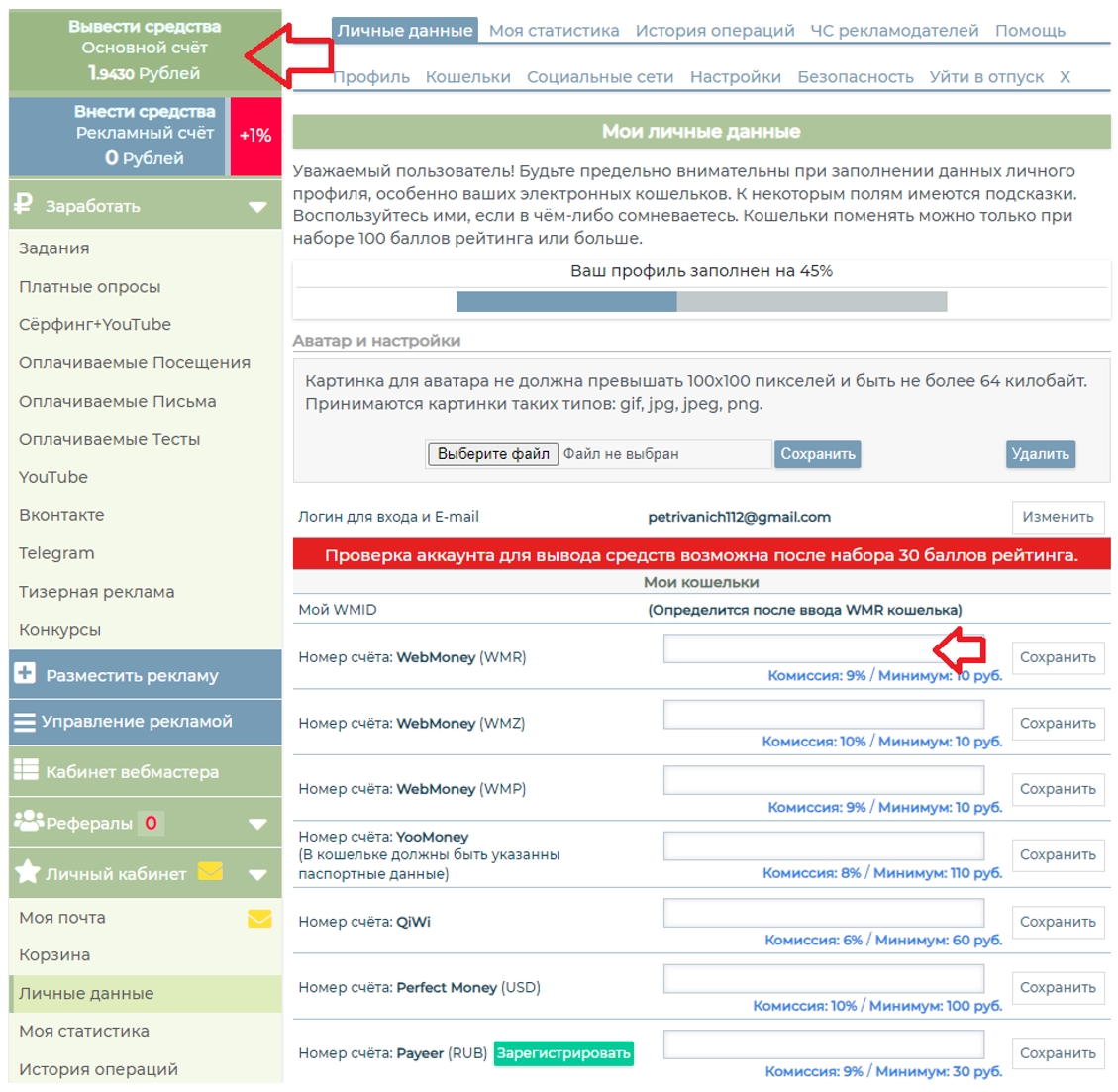Open the envelope icon beside Моя почта
1118x1092 pixels.
(259, 918)
